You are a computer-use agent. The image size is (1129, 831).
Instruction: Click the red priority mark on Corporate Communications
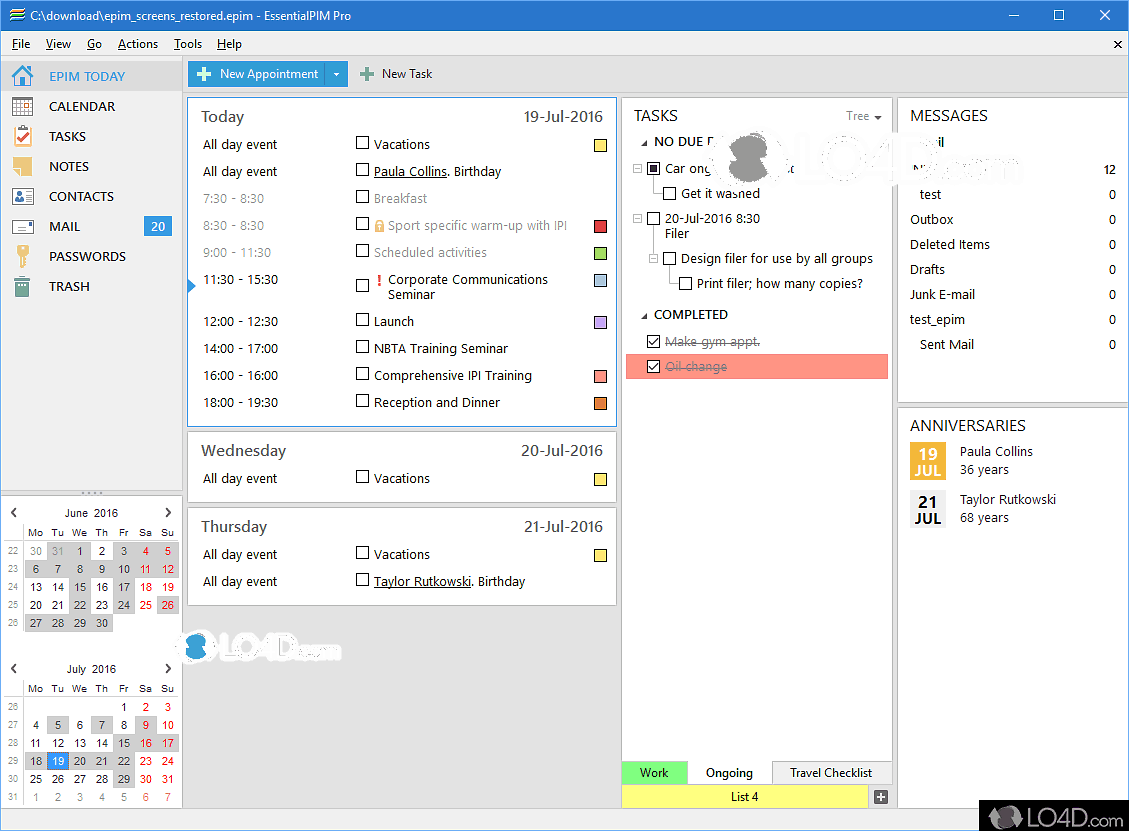[379, 280]
